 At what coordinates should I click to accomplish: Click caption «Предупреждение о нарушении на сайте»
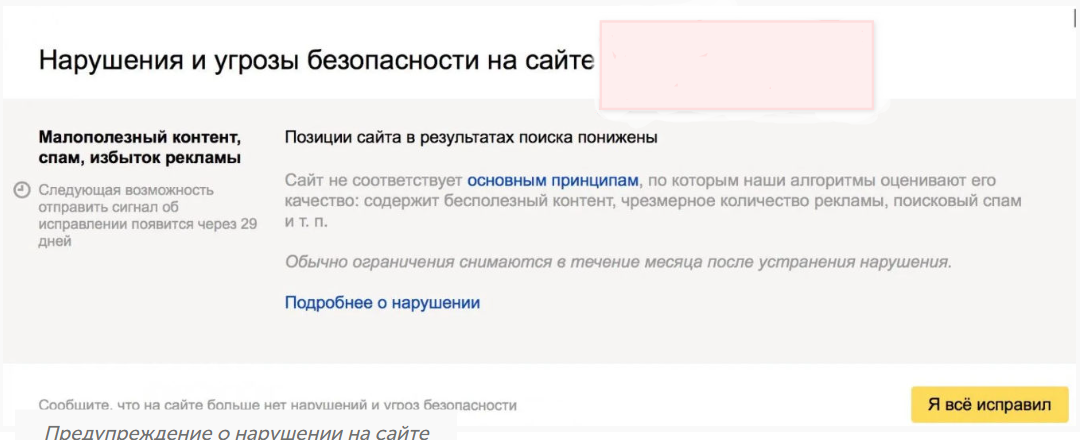coord(237,432)
